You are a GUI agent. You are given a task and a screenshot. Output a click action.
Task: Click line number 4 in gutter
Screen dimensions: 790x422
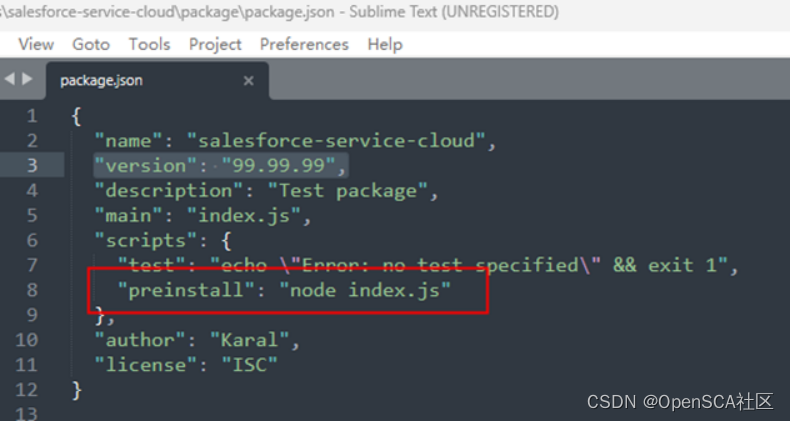32,191
